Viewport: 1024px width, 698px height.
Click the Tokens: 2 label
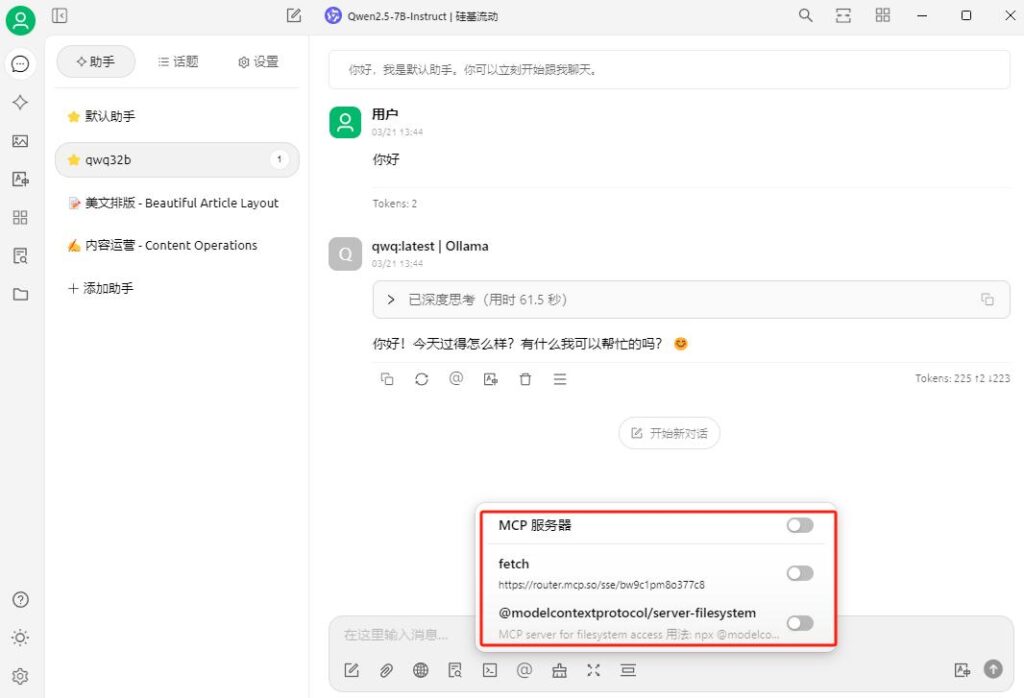click(x=394, y=204)
